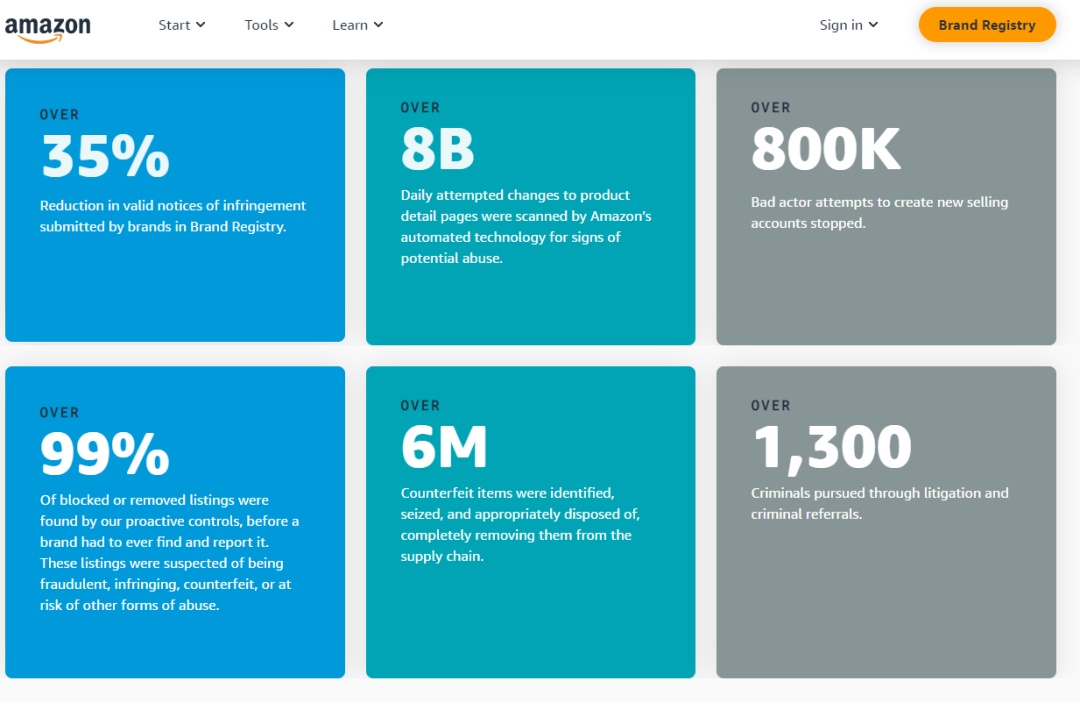Open the Start menu
1080x702 pixels.
[x=174, y=25]
